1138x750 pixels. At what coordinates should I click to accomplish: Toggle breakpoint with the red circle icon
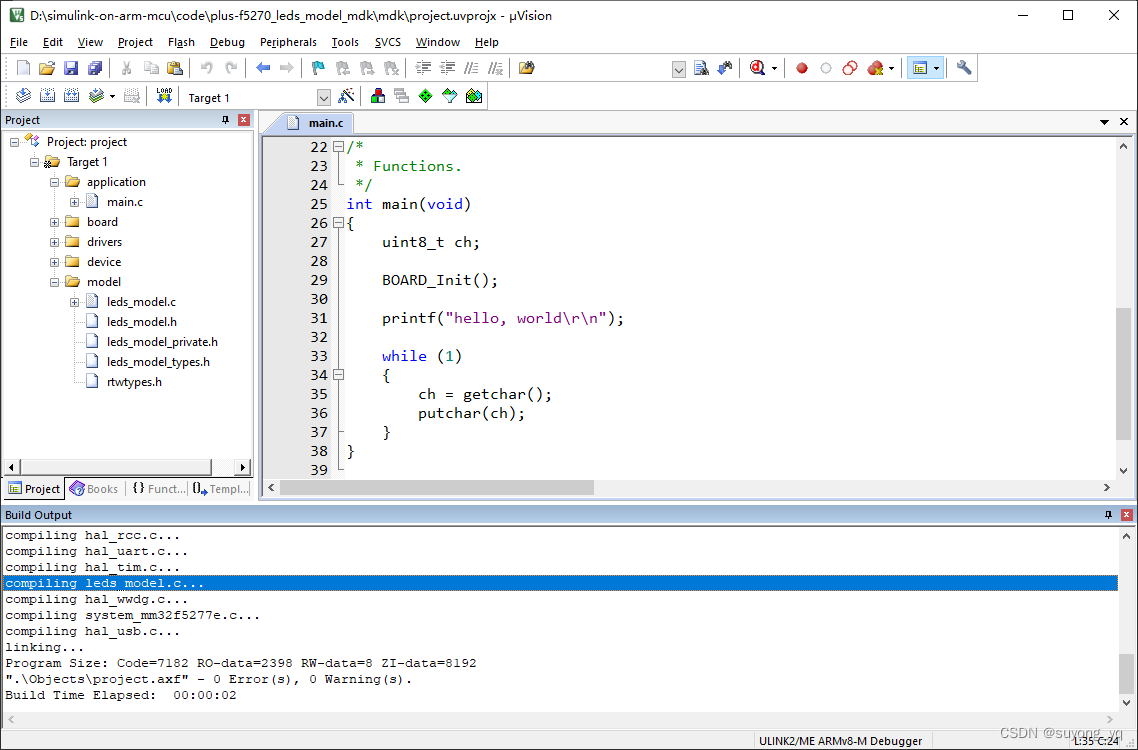[801, 68]
